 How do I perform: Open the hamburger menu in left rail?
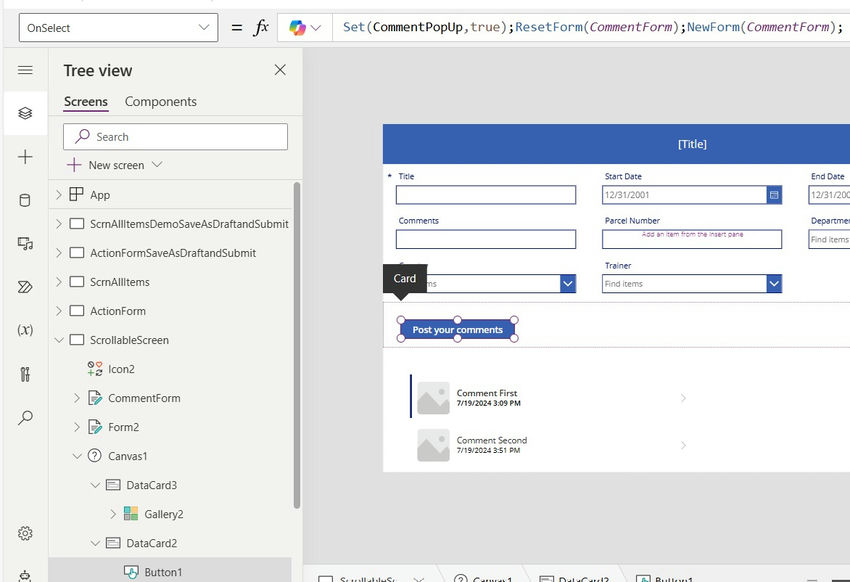coord(25,70)
